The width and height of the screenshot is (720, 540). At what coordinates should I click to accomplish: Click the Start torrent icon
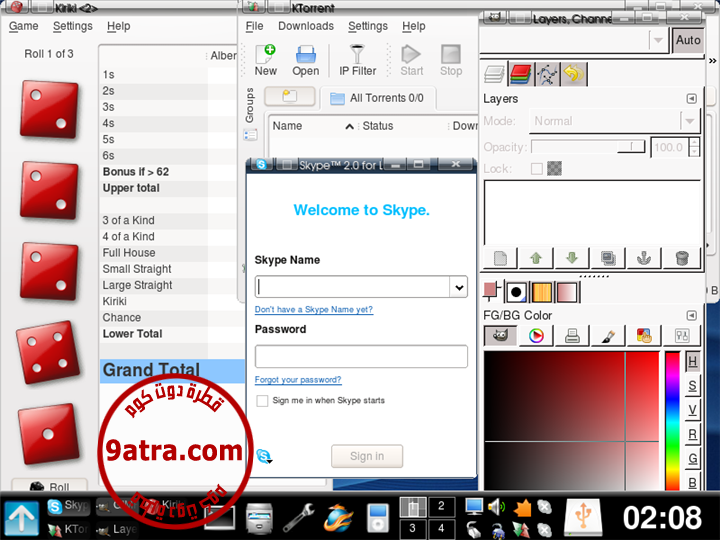(x=411, y=60)
